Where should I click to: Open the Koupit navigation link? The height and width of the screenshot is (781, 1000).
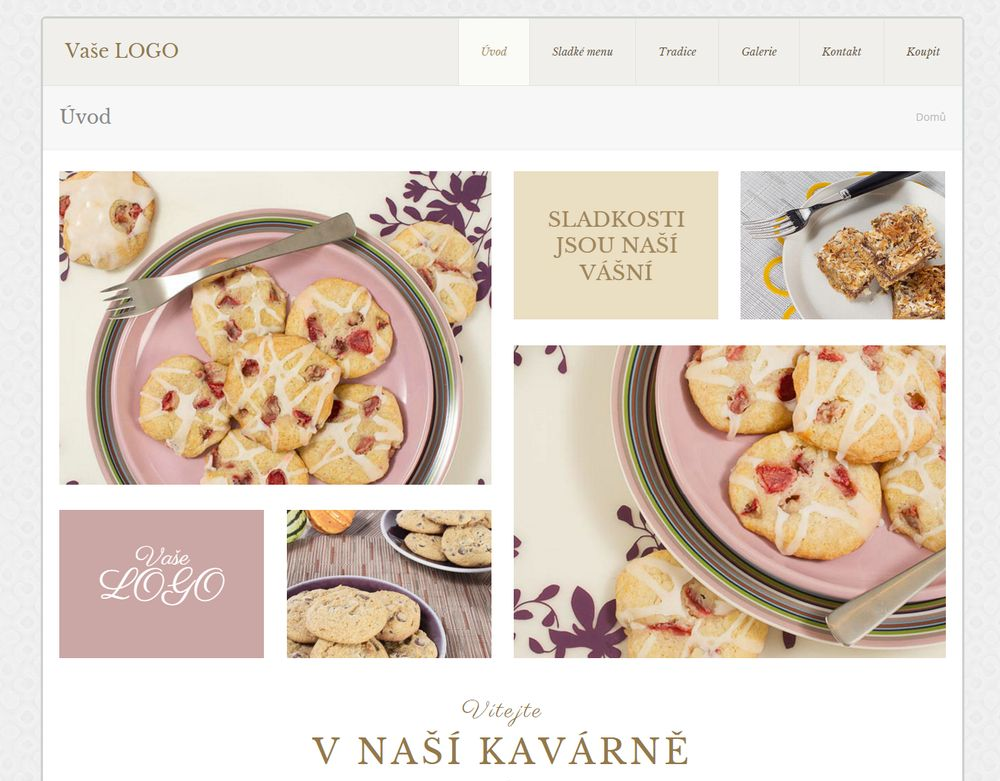pyautogui.click(x=923, y=52)
